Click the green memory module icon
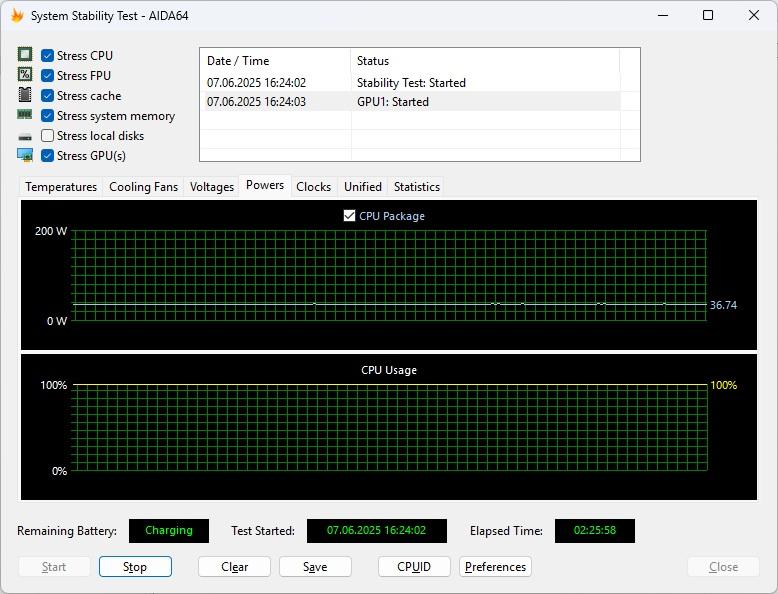 click(x=25, y=115)
